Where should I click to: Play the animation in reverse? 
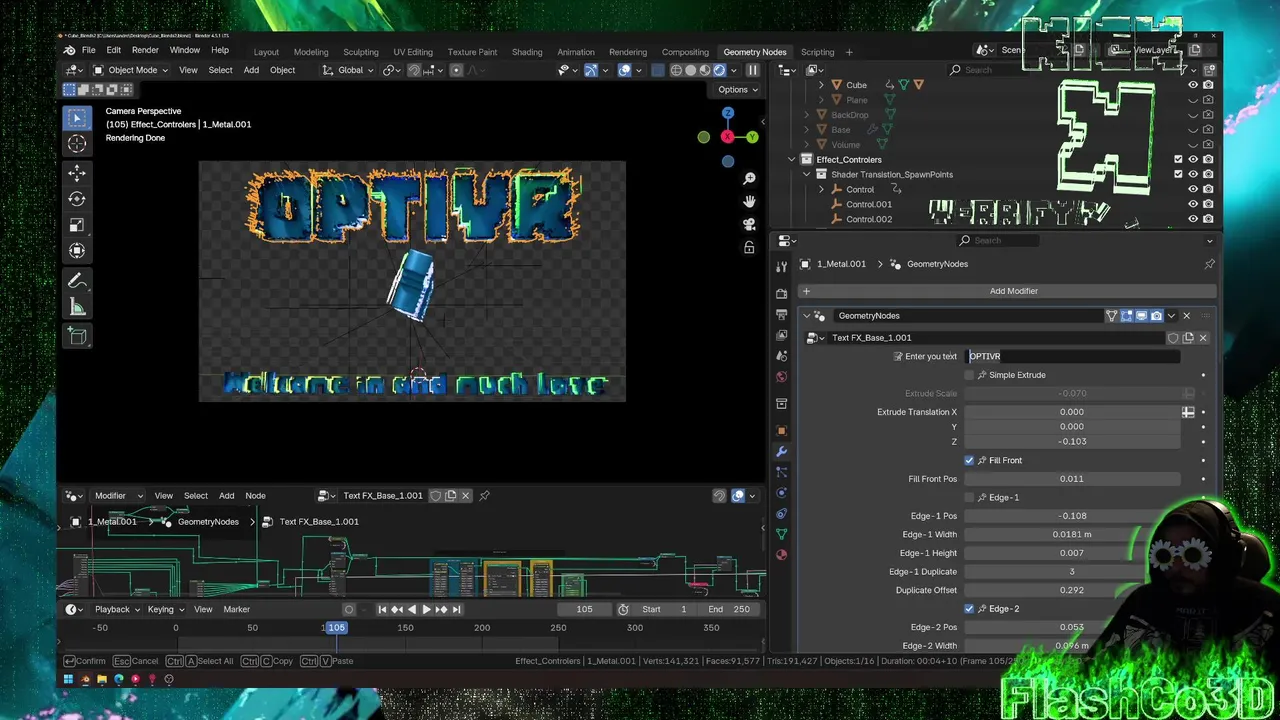[x=411, y=609]
